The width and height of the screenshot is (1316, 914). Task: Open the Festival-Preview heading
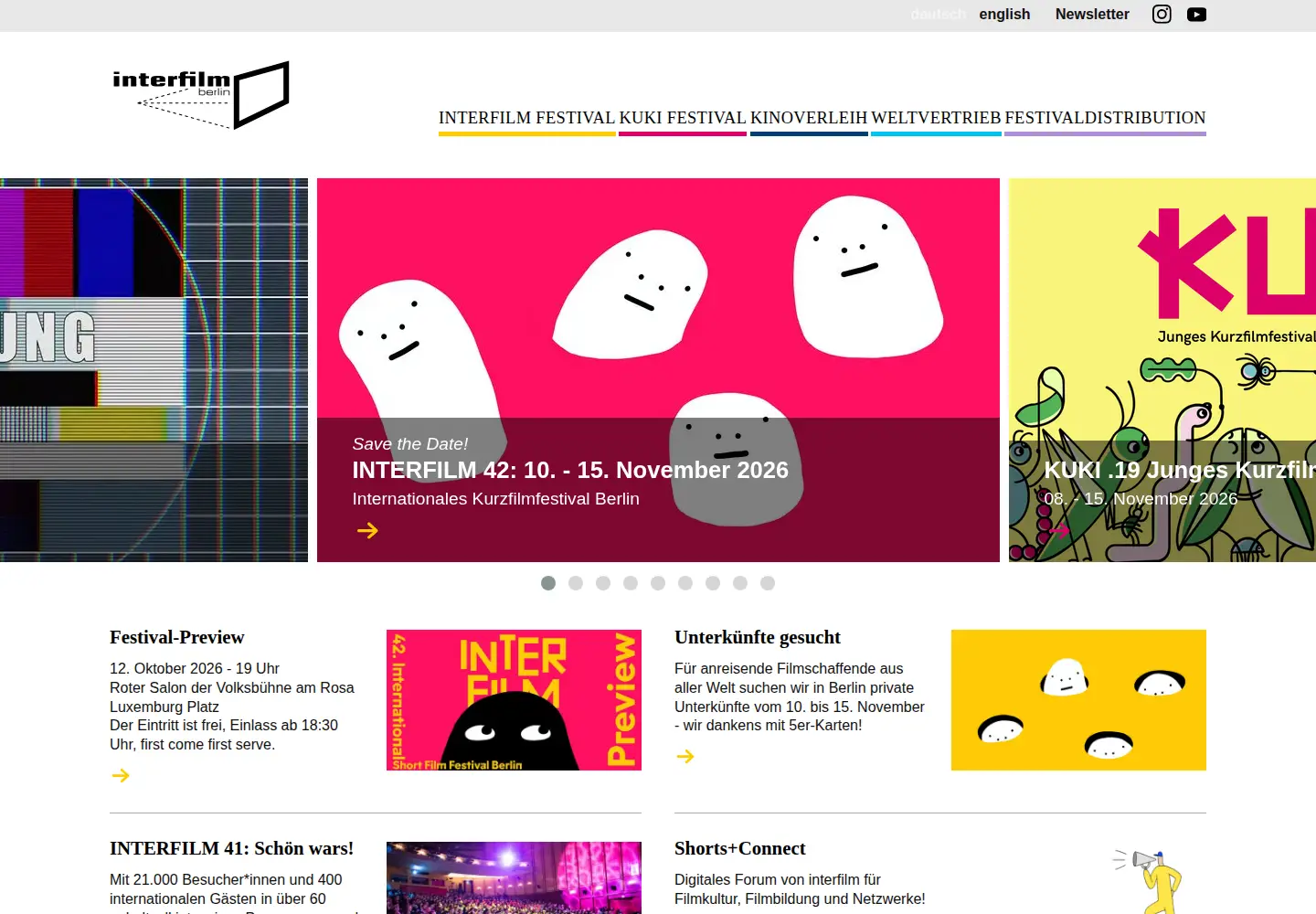(x=177, y=637)
